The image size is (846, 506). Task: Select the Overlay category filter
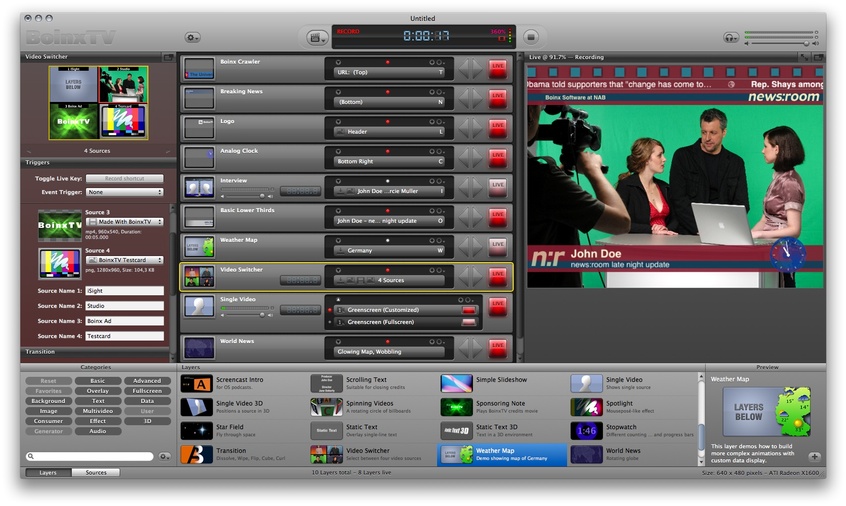point(97,391)
